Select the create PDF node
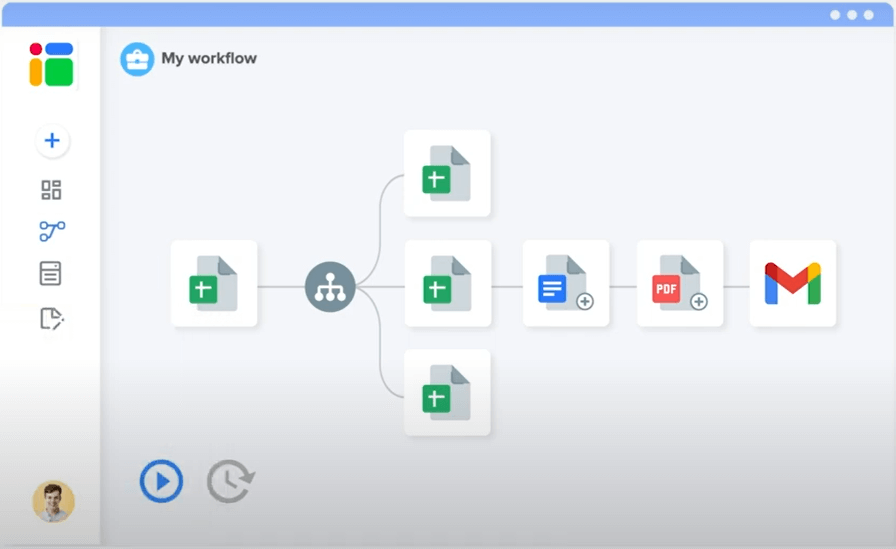The height and width of the screenshot is (549, 896). [680, 283]
